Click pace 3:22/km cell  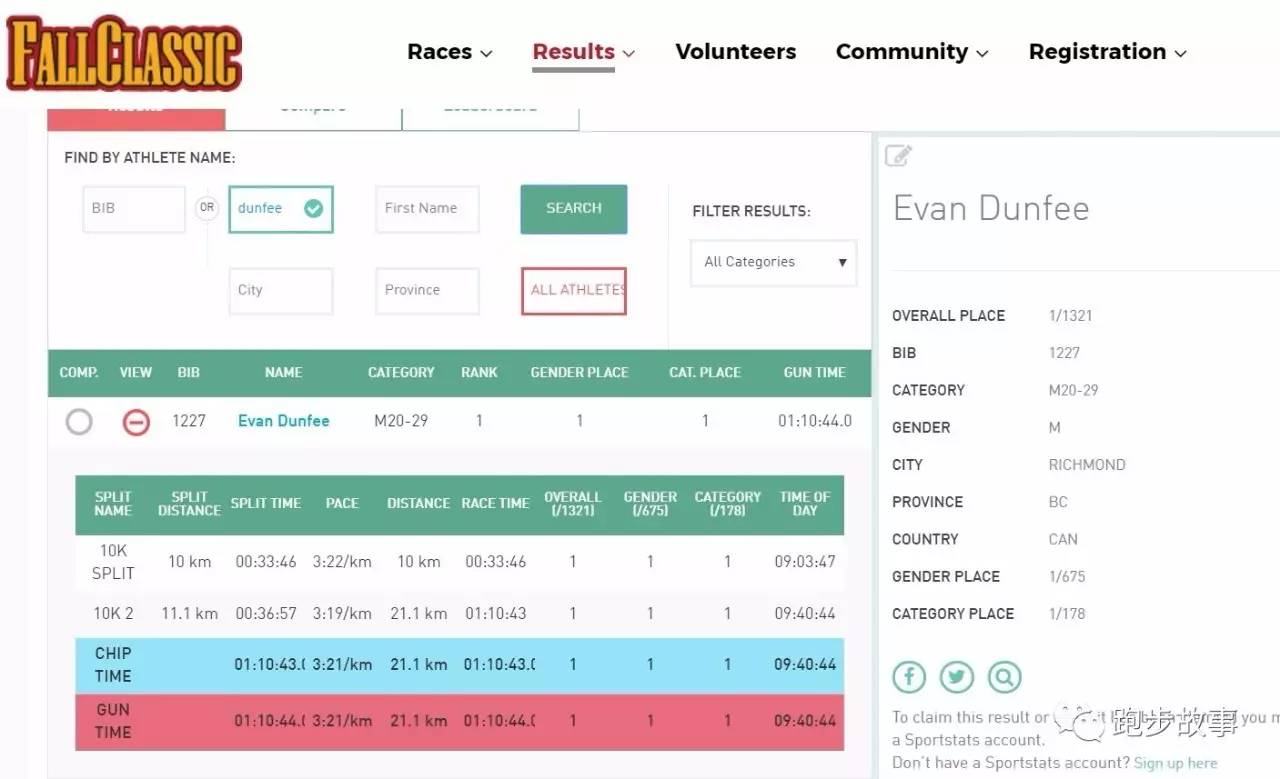coord(342,562)
